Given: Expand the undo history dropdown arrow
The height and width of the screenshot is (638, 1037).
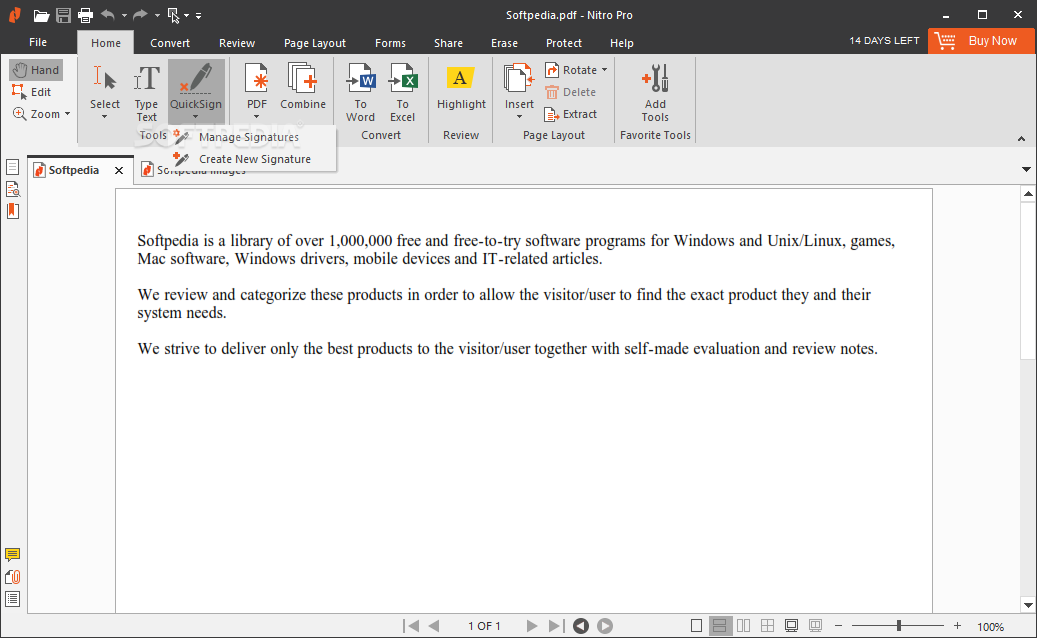Looking at the screenshot, I should point(124,15).
